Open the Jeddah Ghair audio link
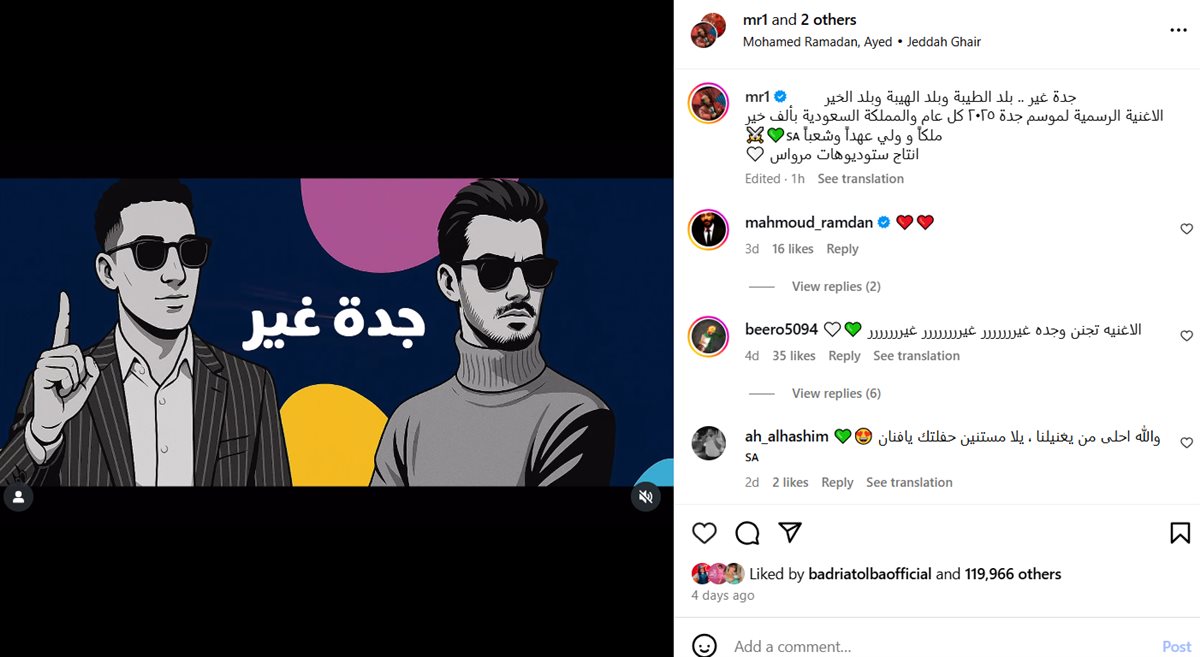The image size is (1200, 657). 944,42
